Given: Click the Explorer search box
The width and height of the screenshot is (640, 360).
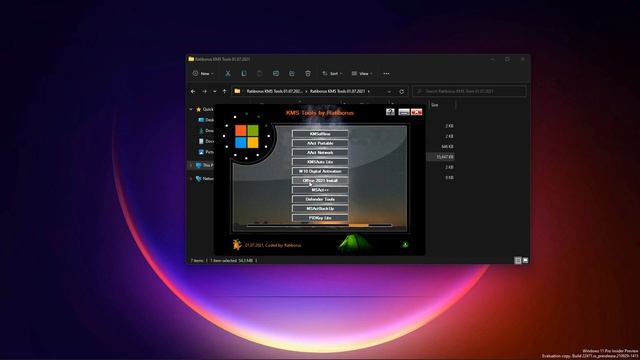Looking at the screenshot, I should point(469,91).
